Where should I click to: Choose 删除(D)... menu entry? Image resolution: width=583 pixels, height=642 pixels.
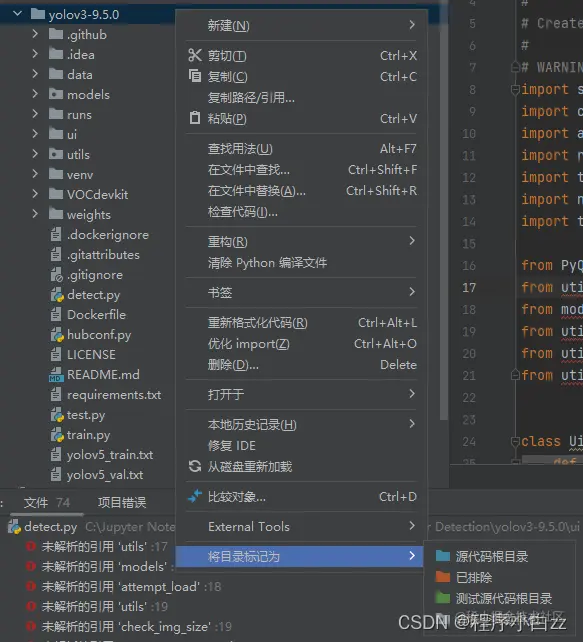point(301,364)
